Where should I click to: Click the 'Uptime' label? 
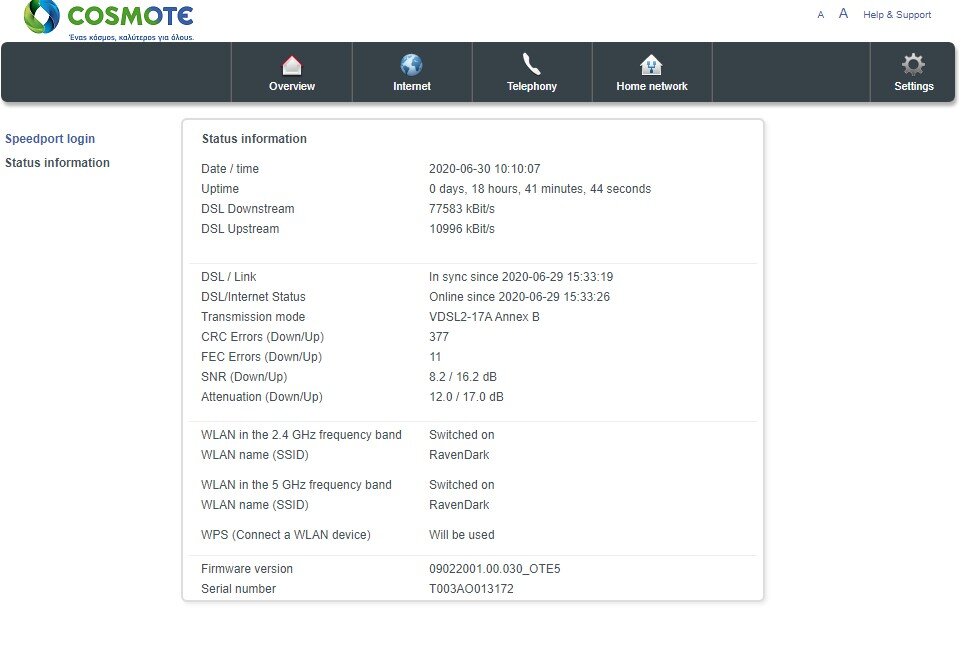219,189
